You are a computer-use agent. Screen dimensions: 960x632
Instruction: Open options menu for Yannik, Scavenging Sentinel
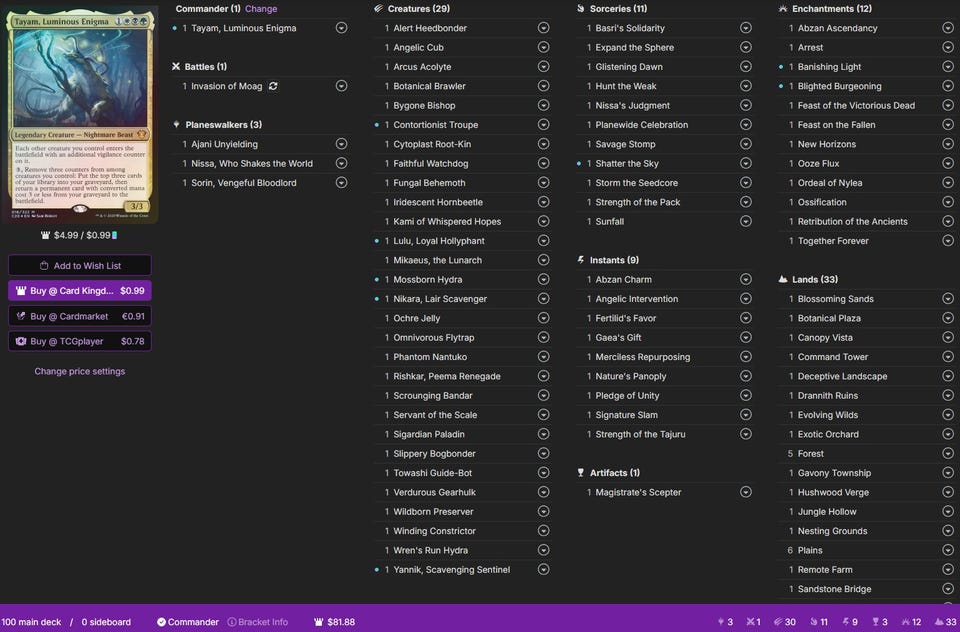(543, 570)
